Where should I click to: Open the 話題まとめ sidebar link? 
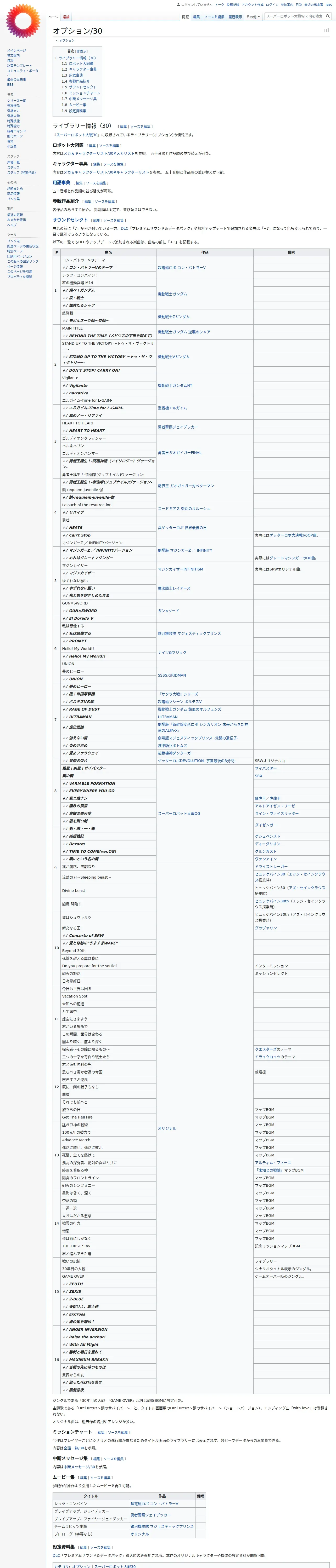[x=15, y=189]
